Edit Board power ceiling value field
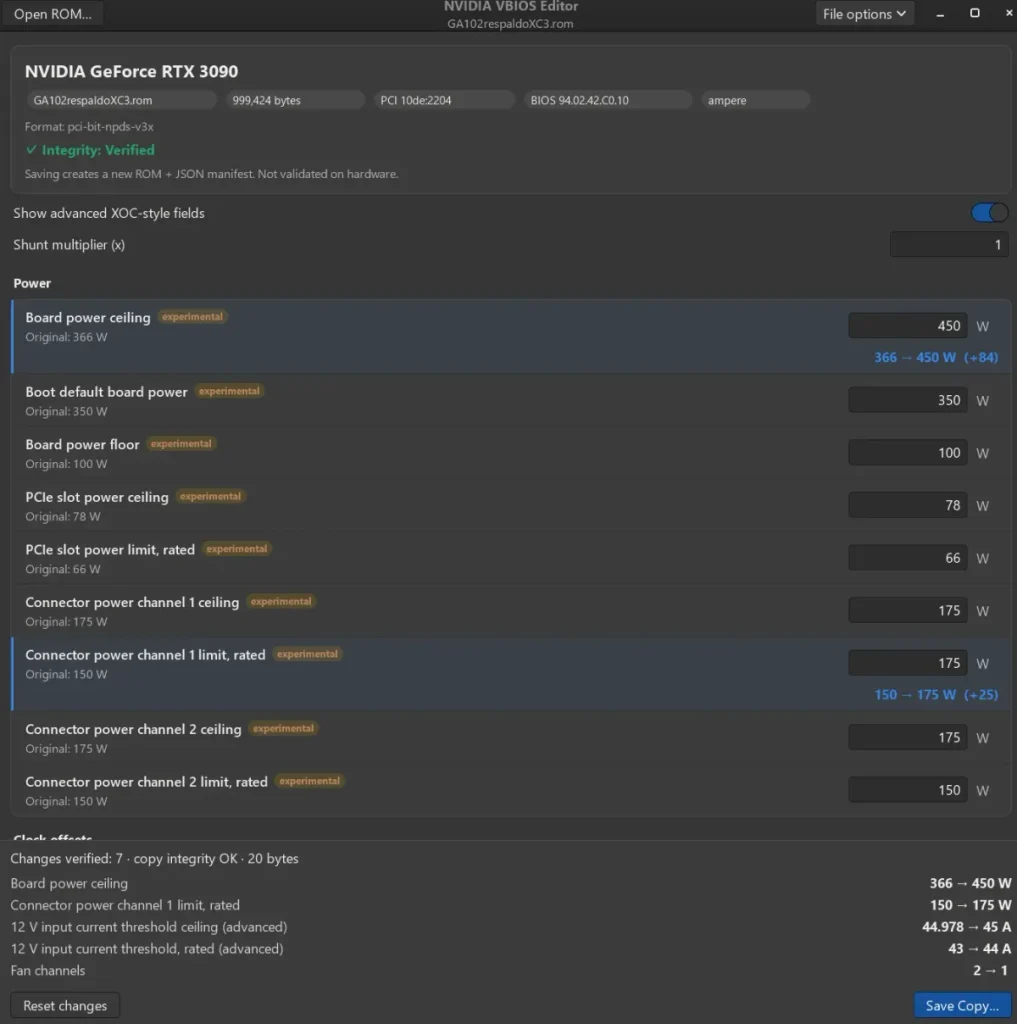The width and height of the screenshot is (1017, 1024). pos(907,326)
